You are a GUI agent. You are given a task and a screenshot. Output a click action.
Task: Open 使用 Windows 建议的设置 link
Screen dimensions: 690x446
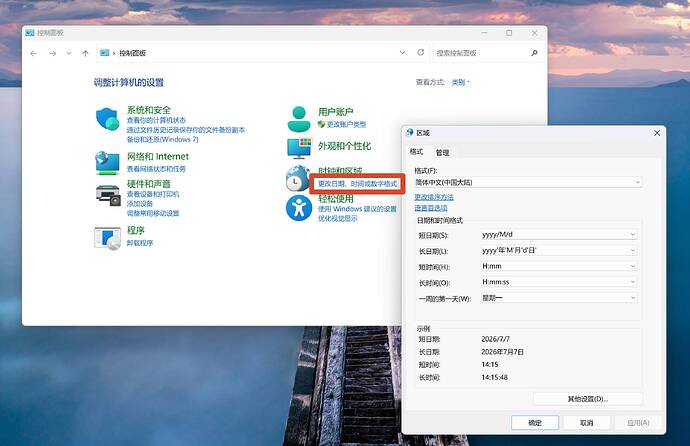tap(357, 209)
